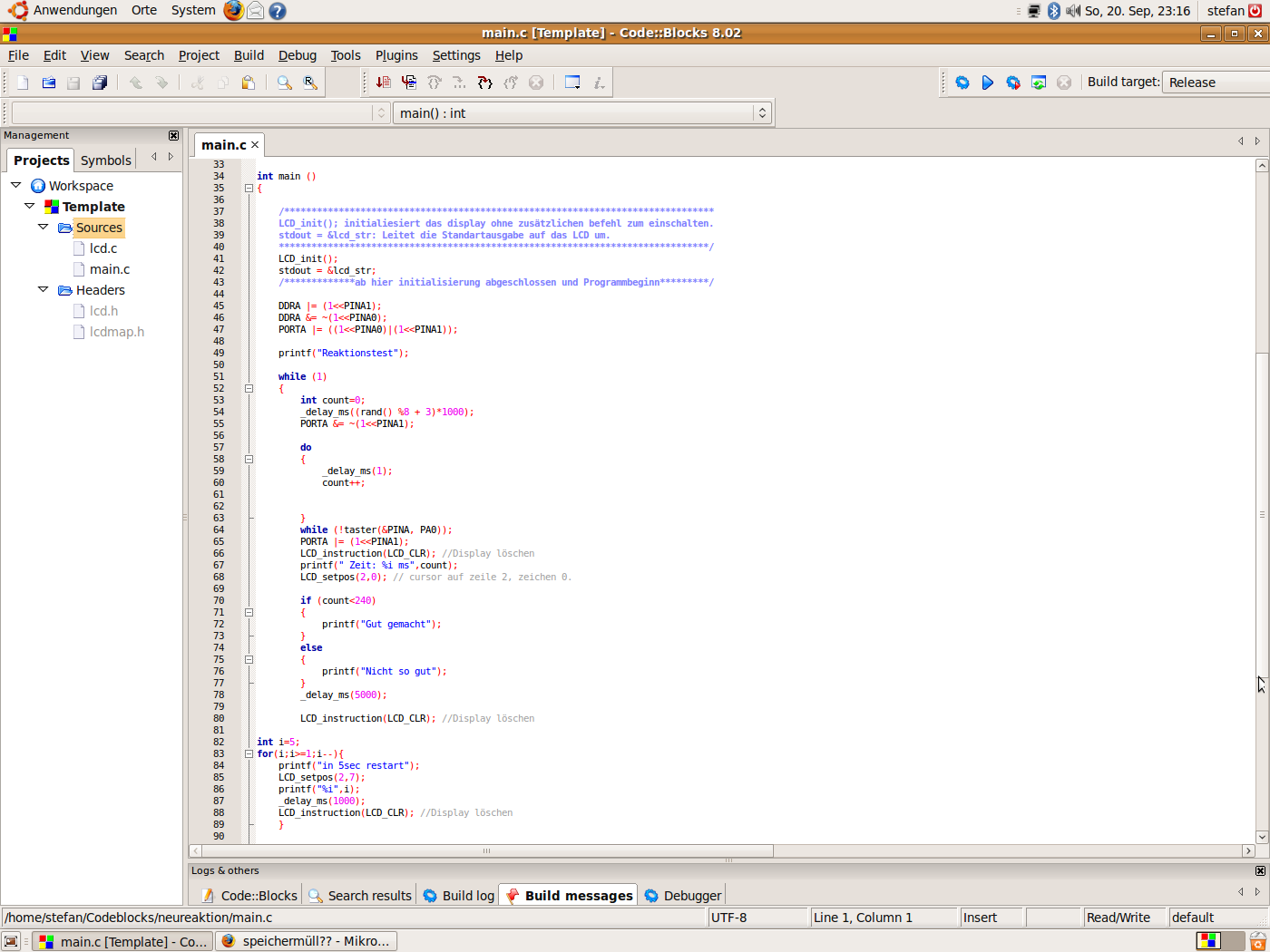Viewport: 1270px width, 952px height.
Task: Open Find with the magnifier icon
Action: [x=285, y=83]
